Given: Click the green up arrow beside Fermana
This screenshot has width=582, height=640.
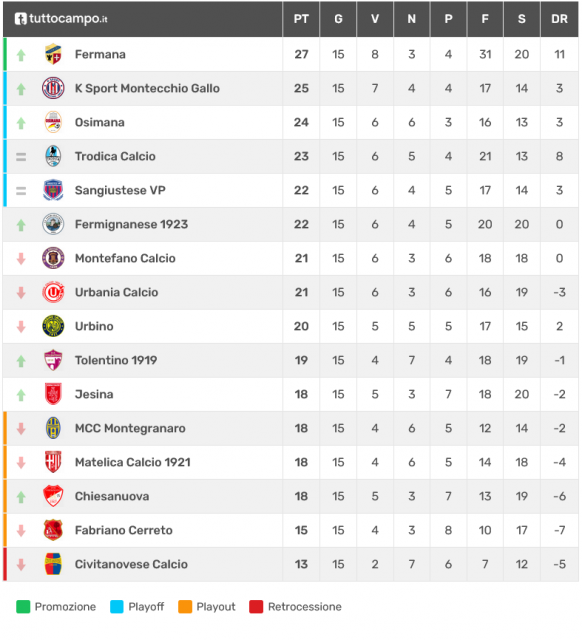Looking at the screenshot, I should tap(21, 55).
